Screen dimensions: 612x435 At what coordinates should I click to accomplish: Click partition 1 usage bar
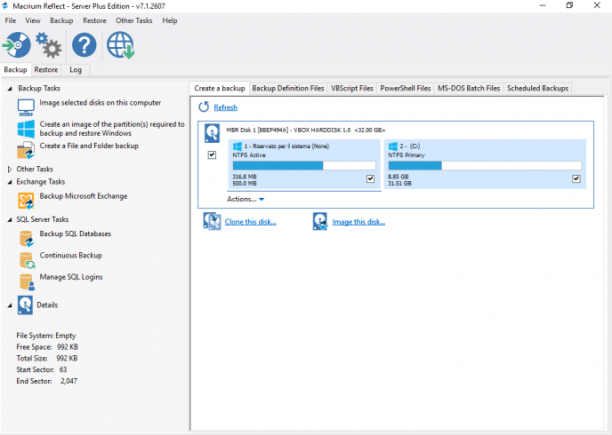(x=304, y=166)
